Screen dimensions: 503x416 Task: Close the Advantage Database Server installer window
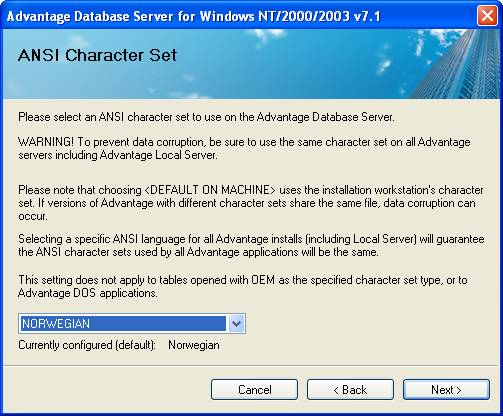(487, 16)
